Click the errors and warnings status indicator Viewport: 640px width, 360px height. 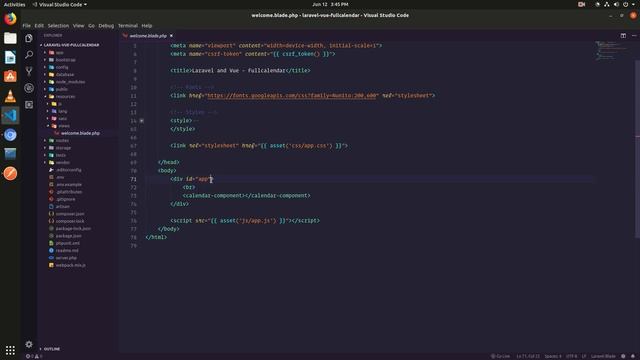coord(34,356)
